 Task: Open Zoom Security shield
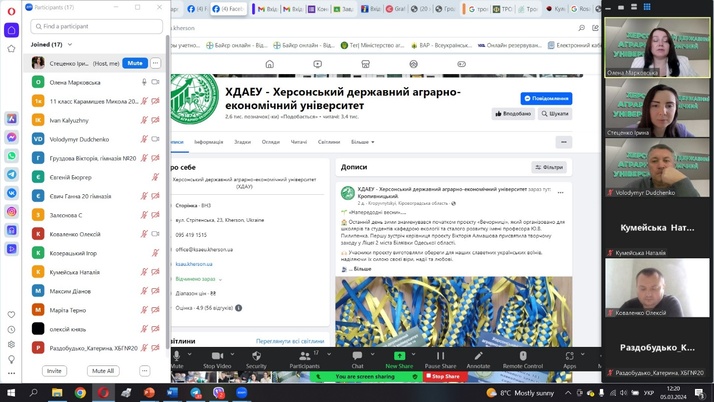tap(256, 359)
